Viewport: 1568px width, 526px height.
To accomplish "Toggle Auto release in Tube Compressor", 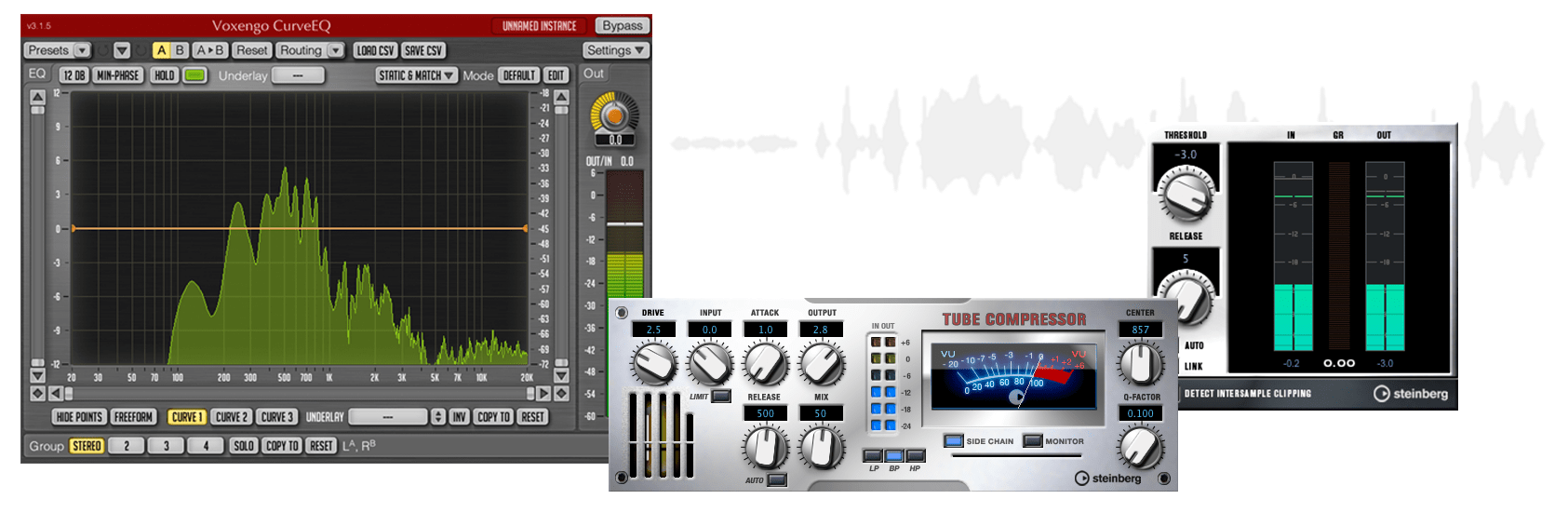I will [x=777, y=480].
